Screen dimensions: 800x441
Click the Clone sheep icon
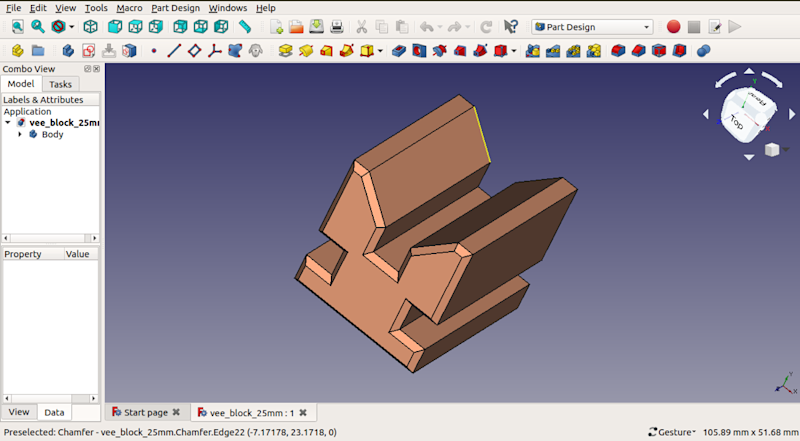point(256,51)
